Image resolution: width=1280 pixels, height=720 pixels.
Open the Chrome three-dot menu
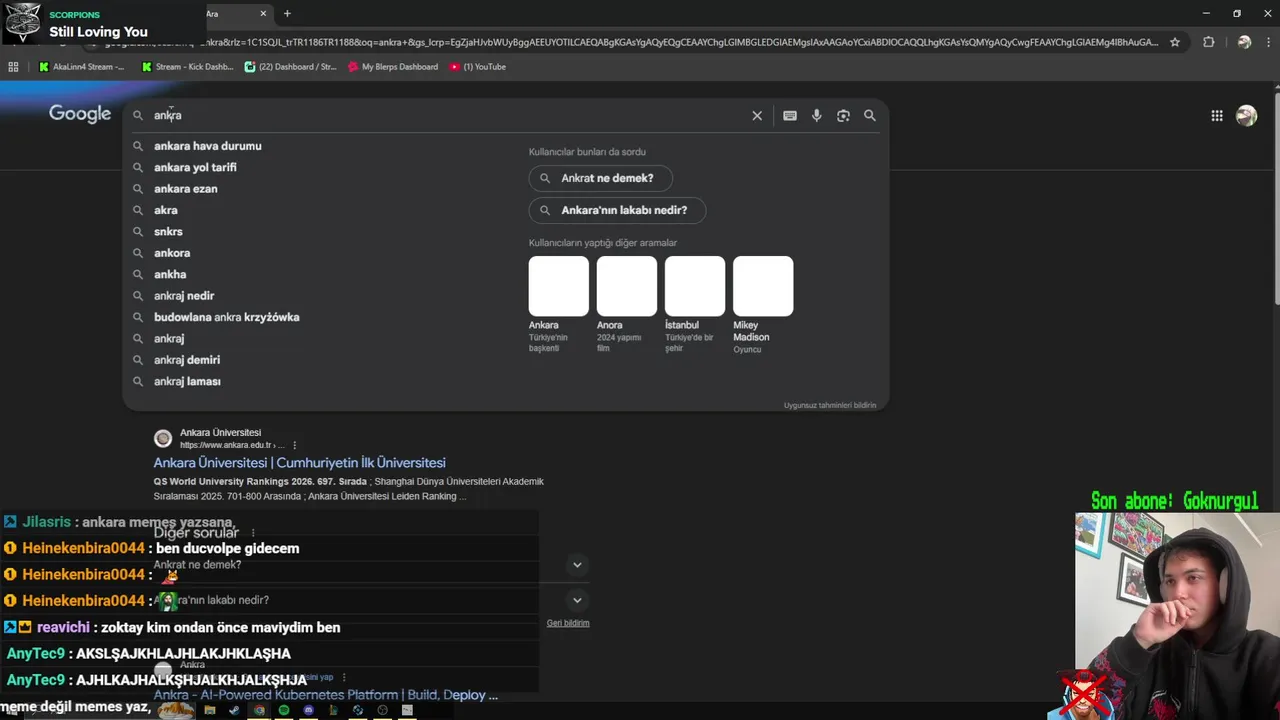click(1269, 42)
